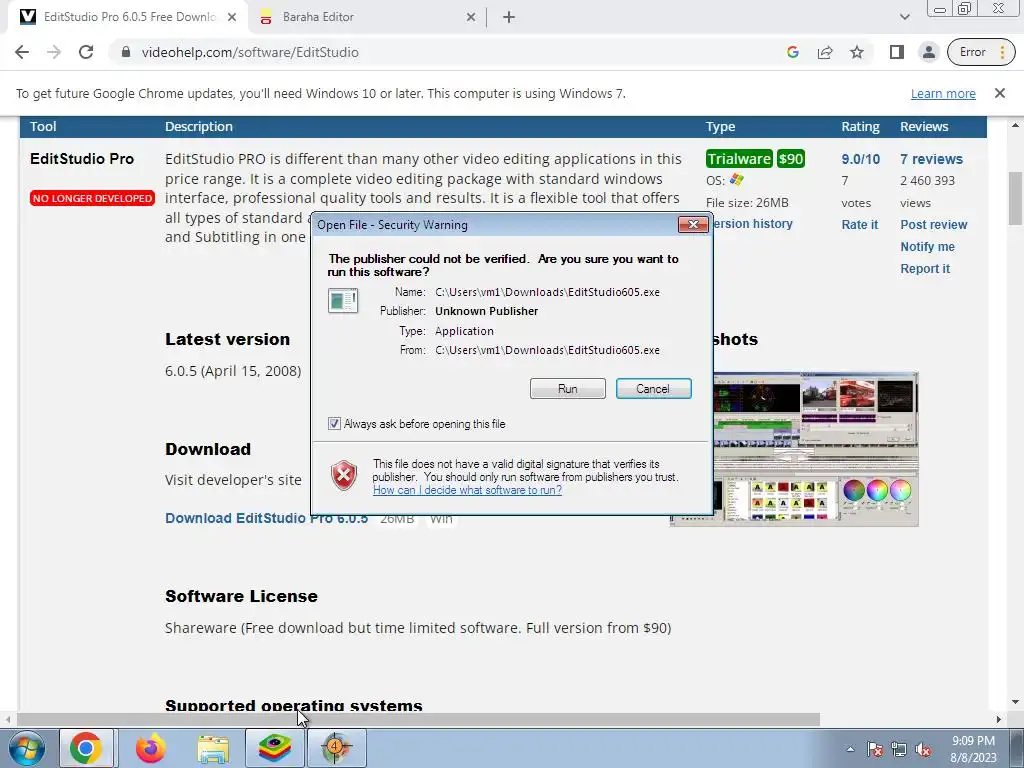Click the EditStudio Pro tool name
1024x768 pixels.
tap(82, 159)
